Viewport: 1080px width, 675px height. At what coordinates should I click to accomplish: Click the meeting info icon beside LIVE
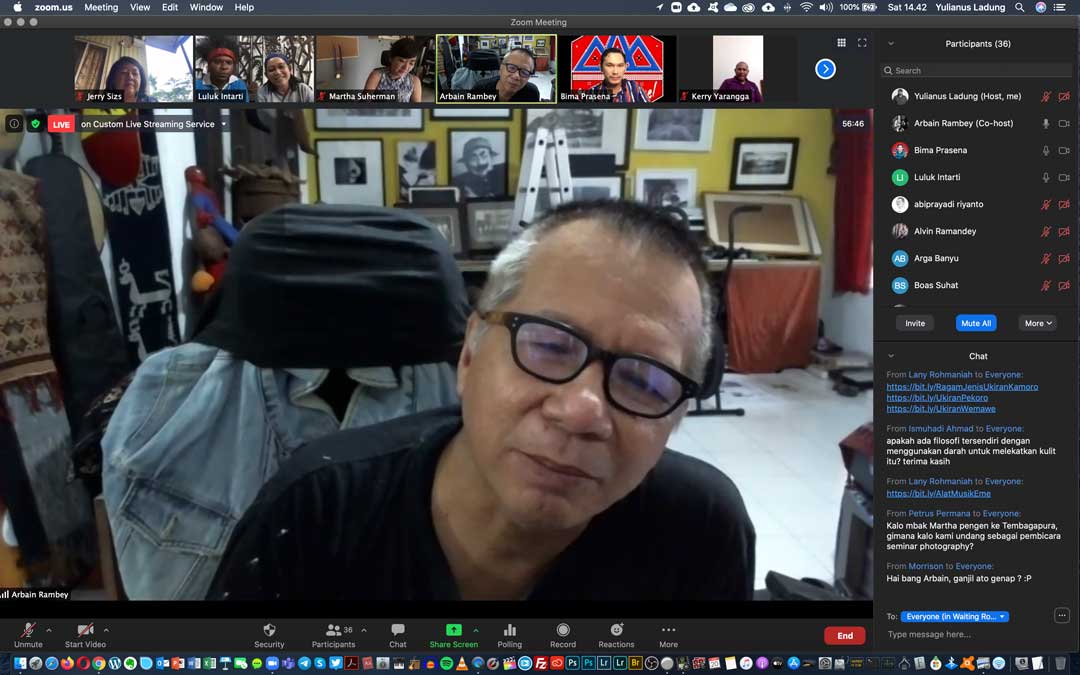(14, 124)
